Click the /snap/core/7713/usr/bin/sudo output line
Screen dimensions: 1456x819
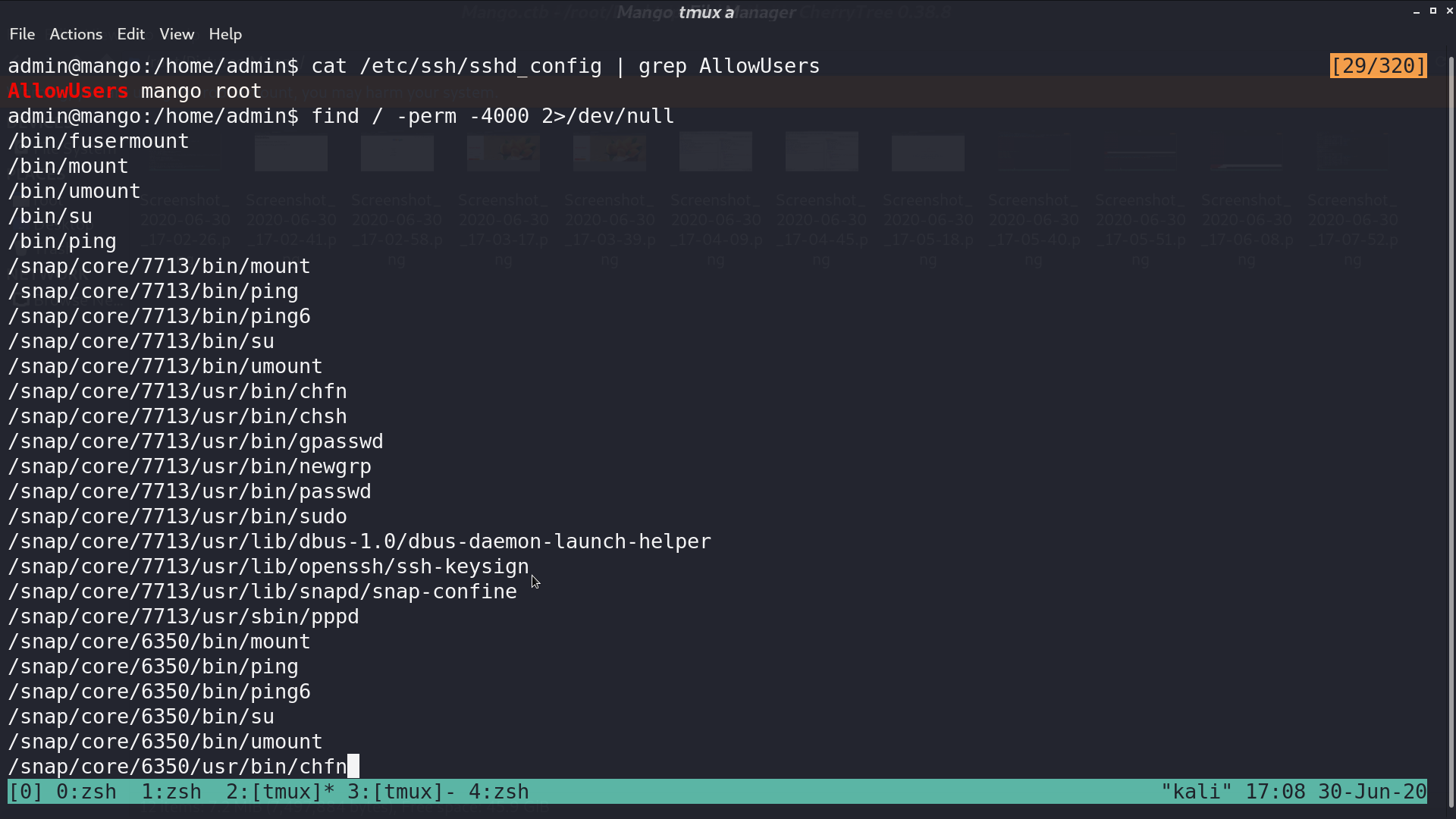(177, 516)
